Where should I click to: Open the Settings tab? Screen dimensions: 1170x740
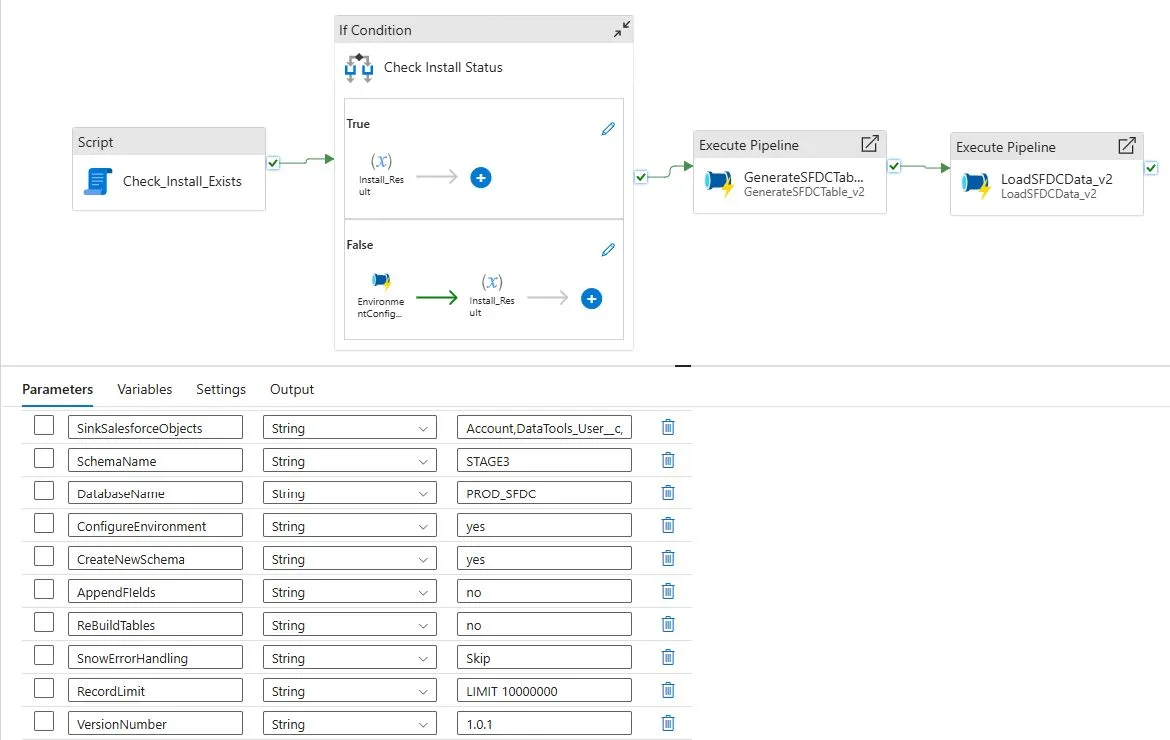(x=221, y=389)
